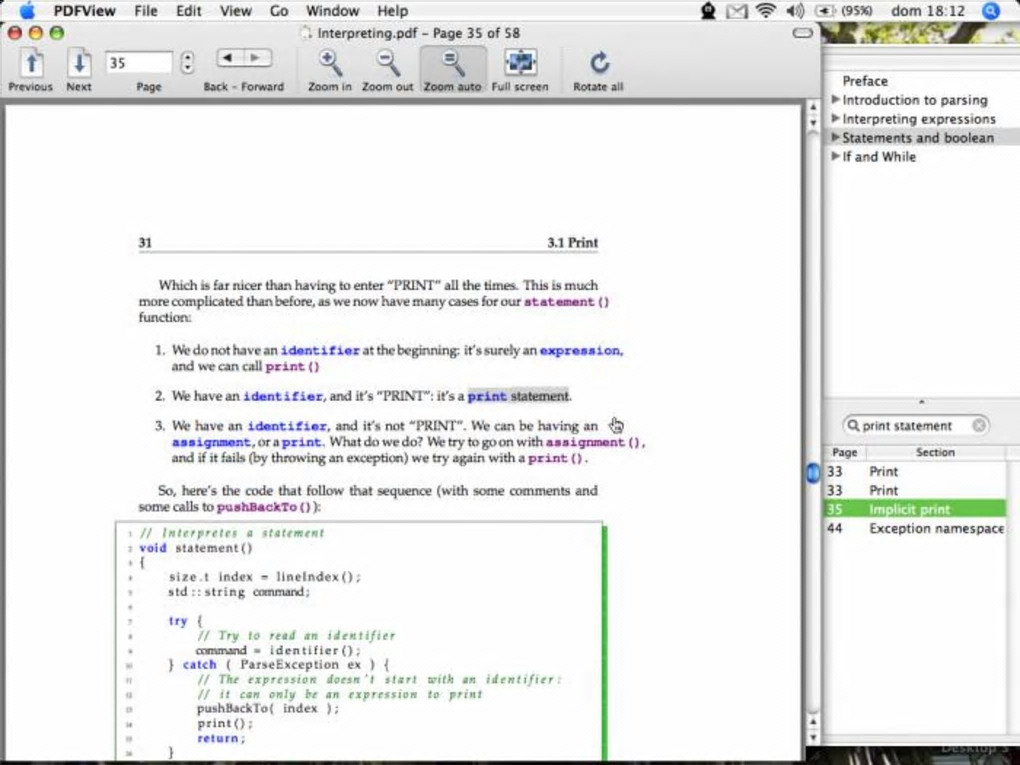Screen dimensions: 1020x765
Task: Click the Zoom out magnifier
Action: point(387,64)
